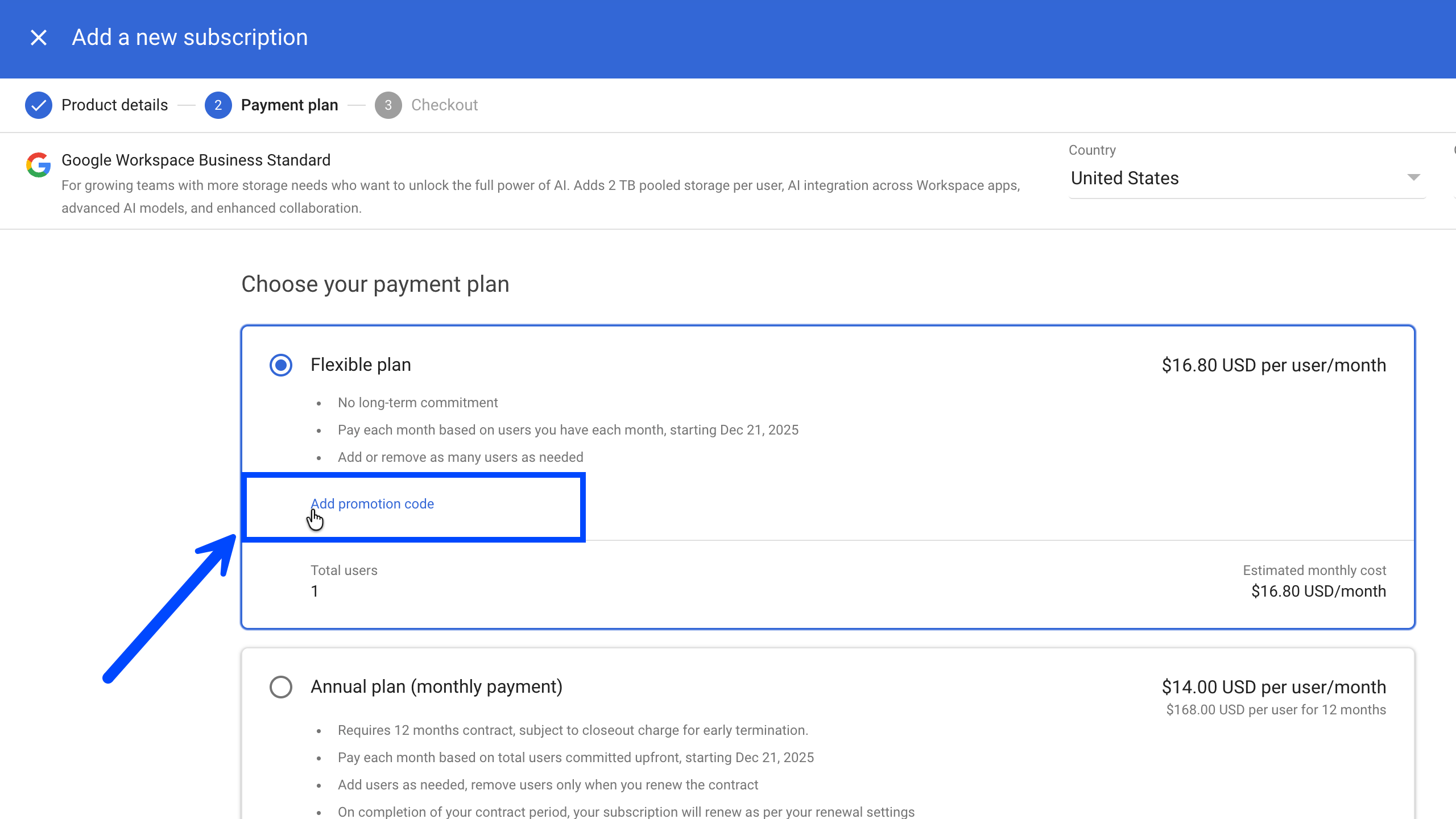The image size is (1456, 819).
Task: Click the Product details checkmark step icon
Action: 38,105
